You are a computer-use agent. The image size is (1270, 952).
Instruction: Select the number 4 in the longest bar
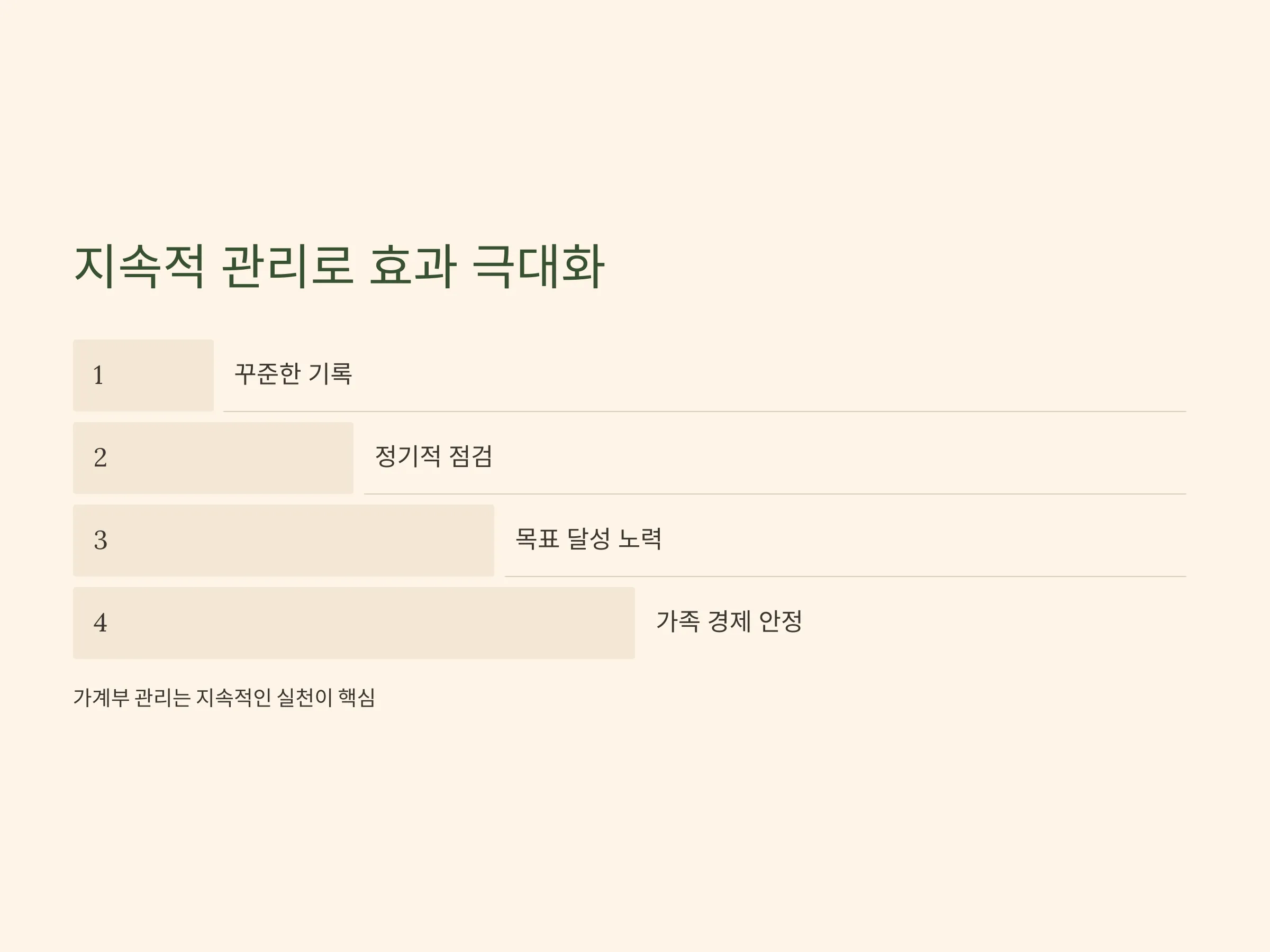click(100, 623)
